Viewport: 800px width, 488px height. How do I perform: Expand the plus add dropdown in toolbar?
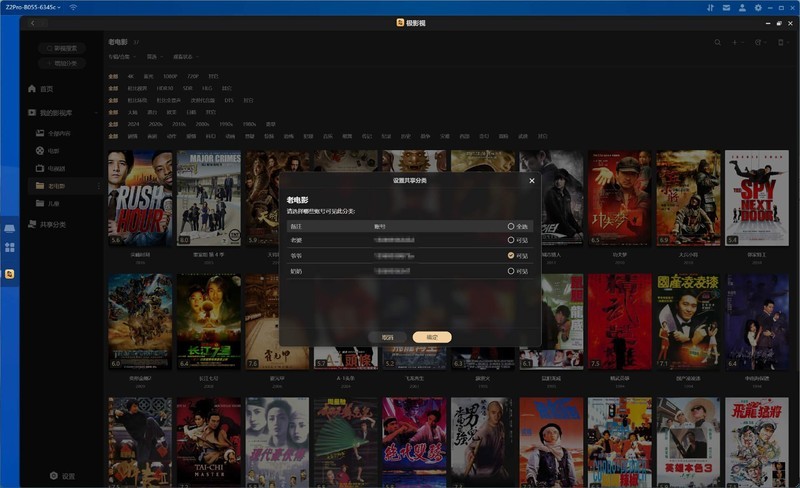(739, 43)
